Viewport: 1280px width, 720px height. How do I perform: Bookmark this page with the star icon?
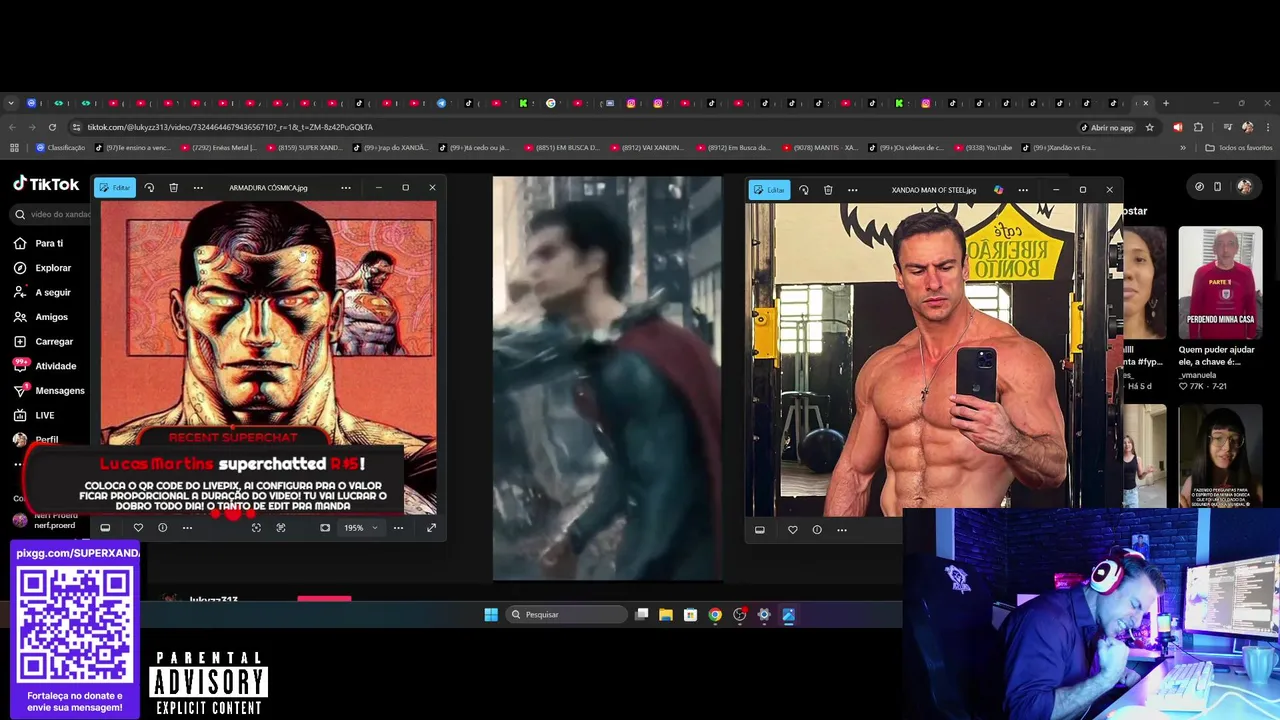(1150, 127)
